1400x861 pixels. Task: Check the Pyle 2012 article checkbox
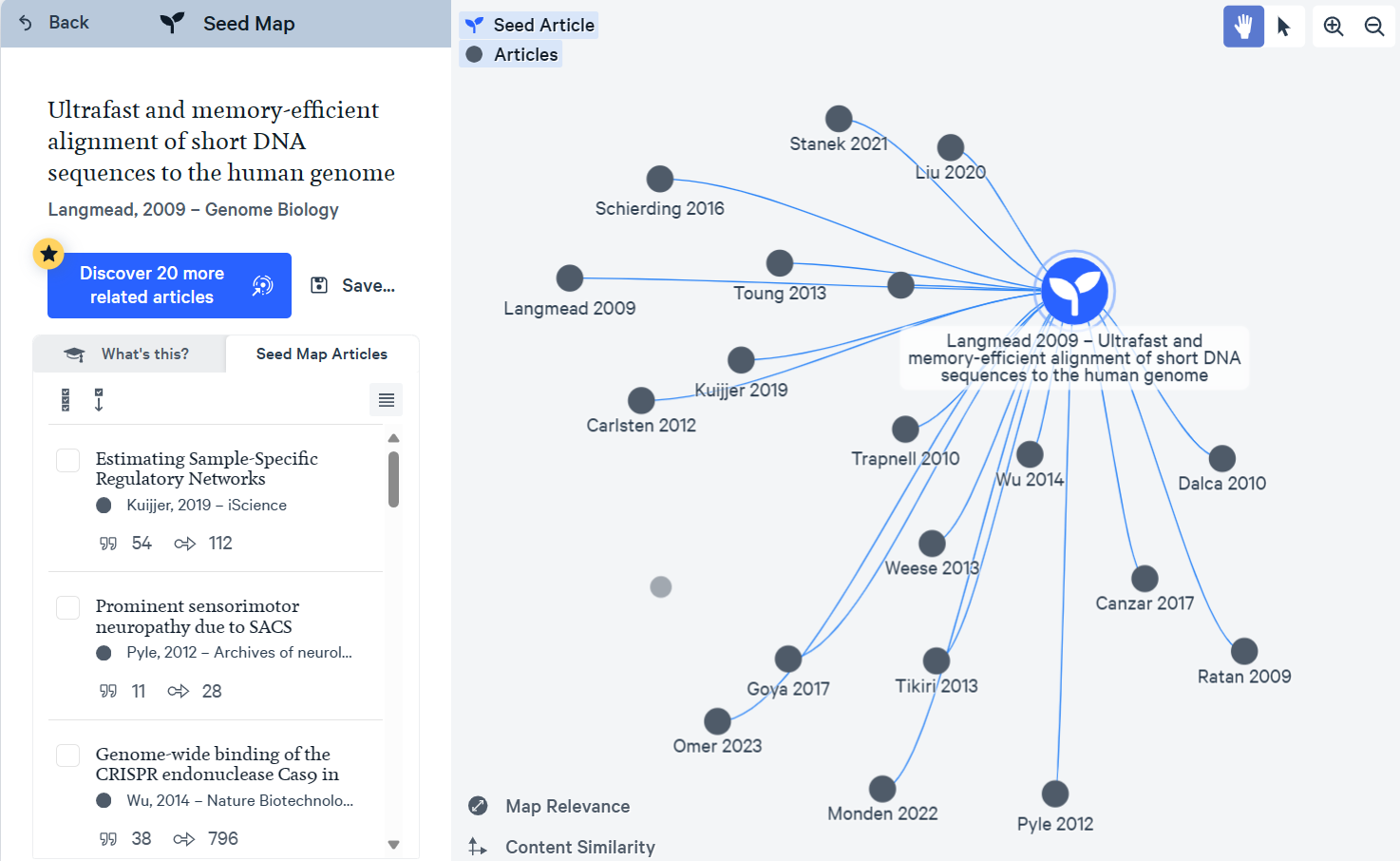point(68,608)
